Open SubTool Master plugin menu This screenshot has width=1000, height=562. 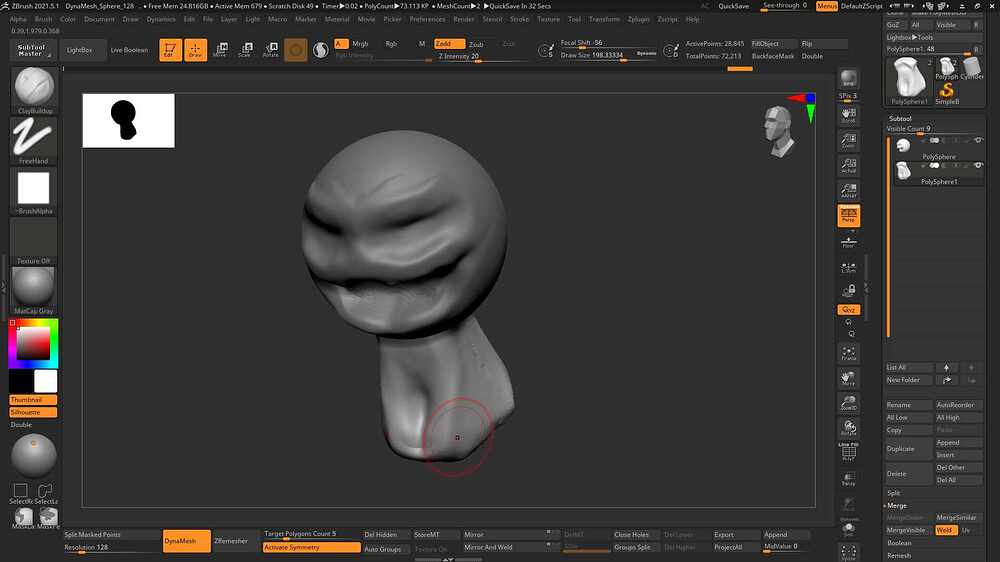tap(32, 50)
